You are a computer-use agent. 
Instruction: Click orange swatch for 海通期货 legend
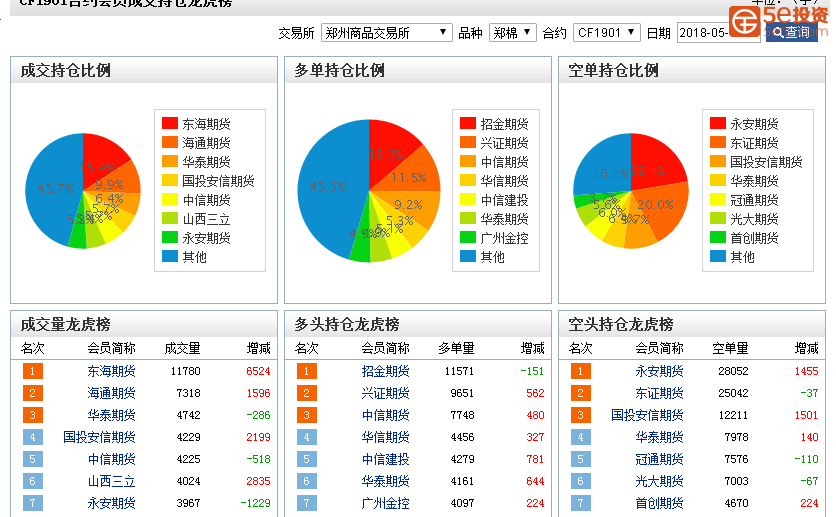click(170, 142)
